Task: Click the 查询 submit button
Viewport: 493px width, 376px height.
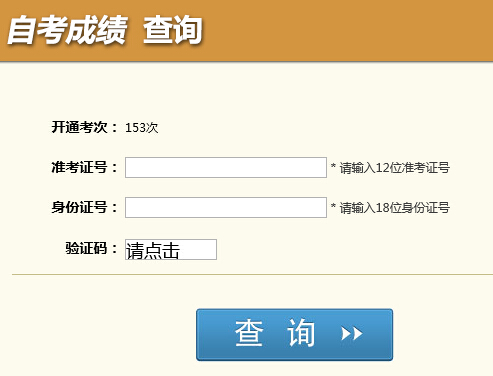Action: 295,334
